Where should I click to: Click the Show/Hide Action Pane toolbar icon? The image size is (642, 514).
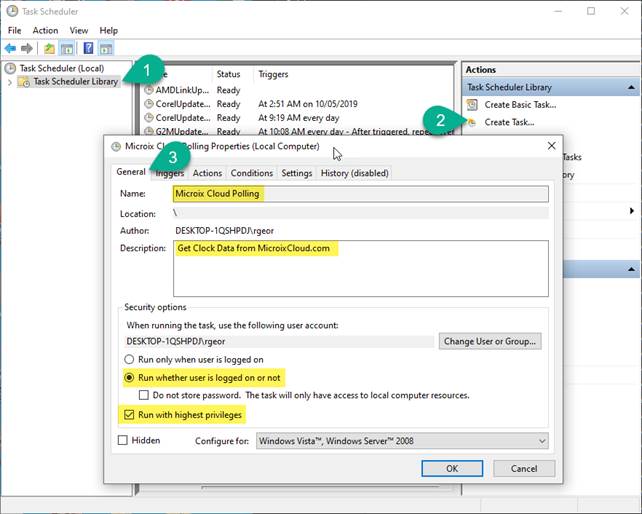pyautogui.click(x=106, y=48)
